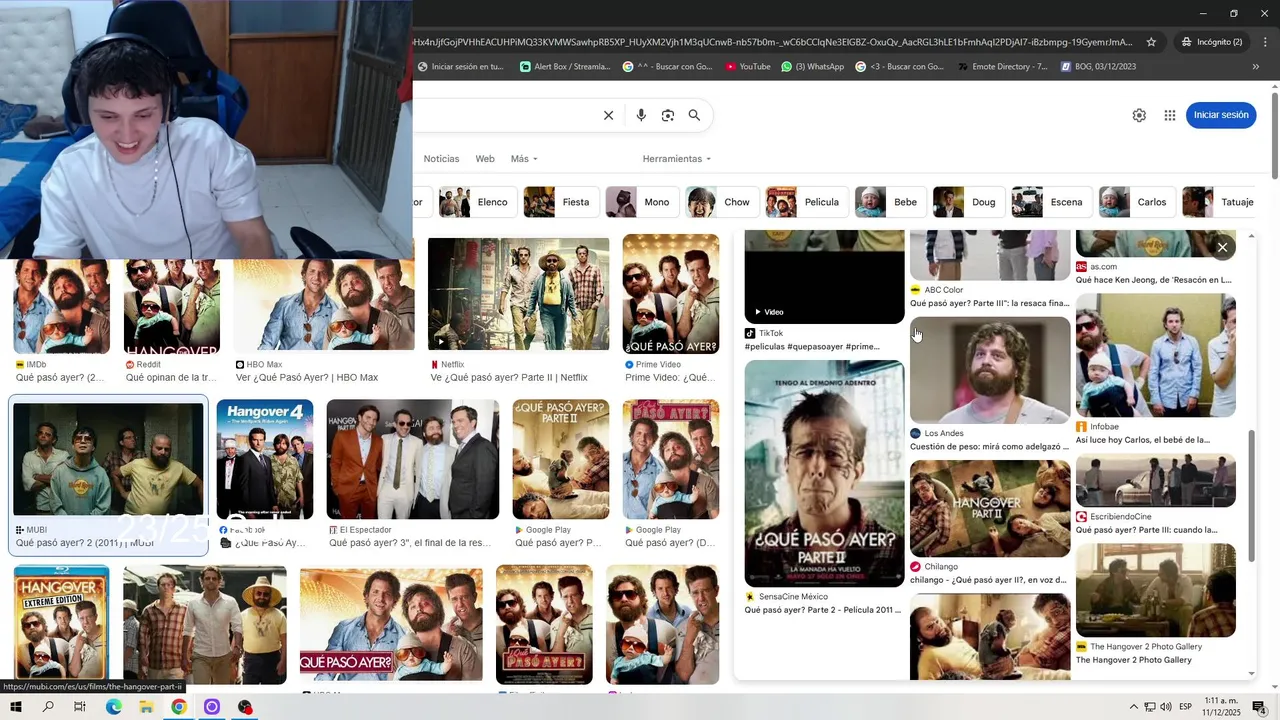The width and height of the screenshot is (1280, 720).
Task: Select the Escena filter chip
Action: 1050,202
